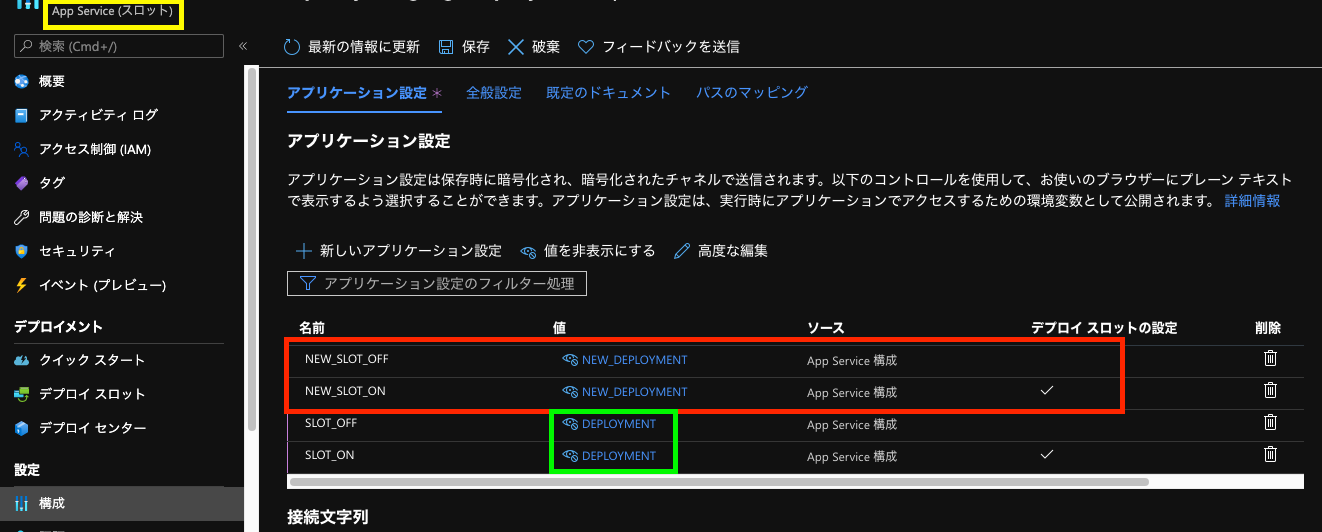Collapse the sidebar with the double chevron

click(x=243, y=46)
